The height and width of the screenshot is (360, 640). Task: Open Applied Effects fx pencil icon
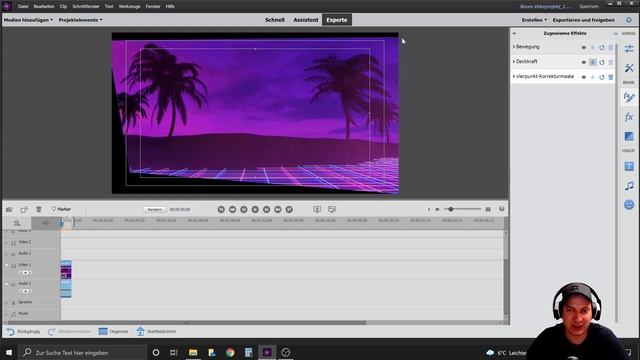click(x=629, y=97)
